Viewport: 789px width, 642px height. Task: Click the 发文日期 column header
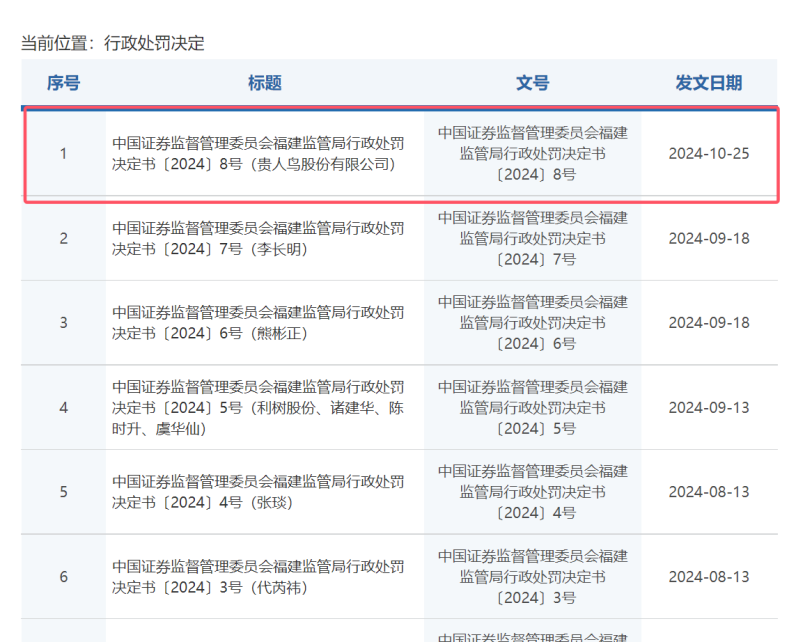[x=708, y=83]
